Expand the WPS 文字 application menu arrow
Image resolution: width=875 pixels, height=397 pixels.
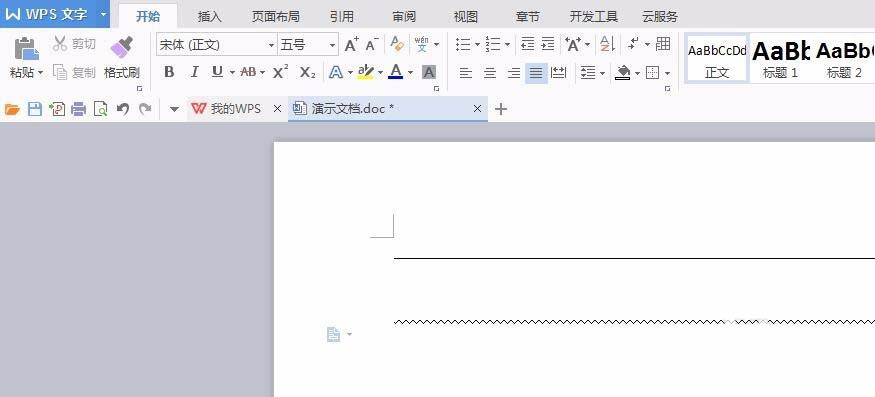103,14
